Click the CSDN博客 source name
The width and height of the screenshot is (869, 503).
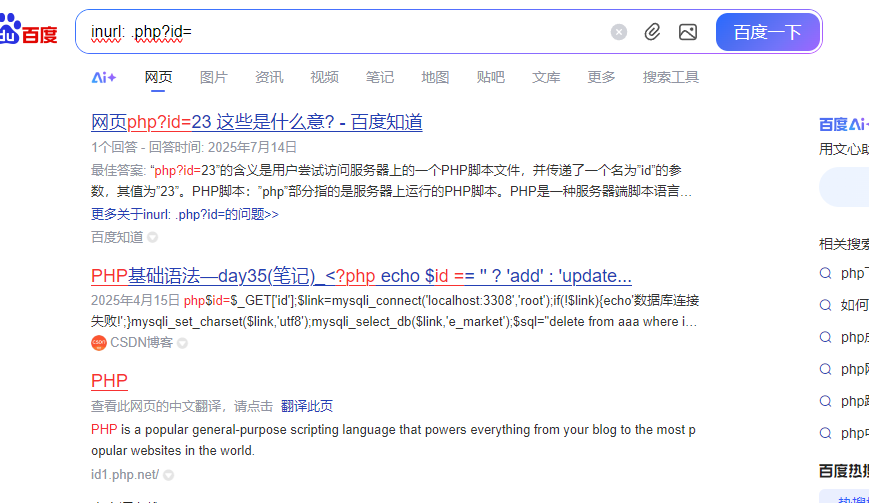point(141,343)
